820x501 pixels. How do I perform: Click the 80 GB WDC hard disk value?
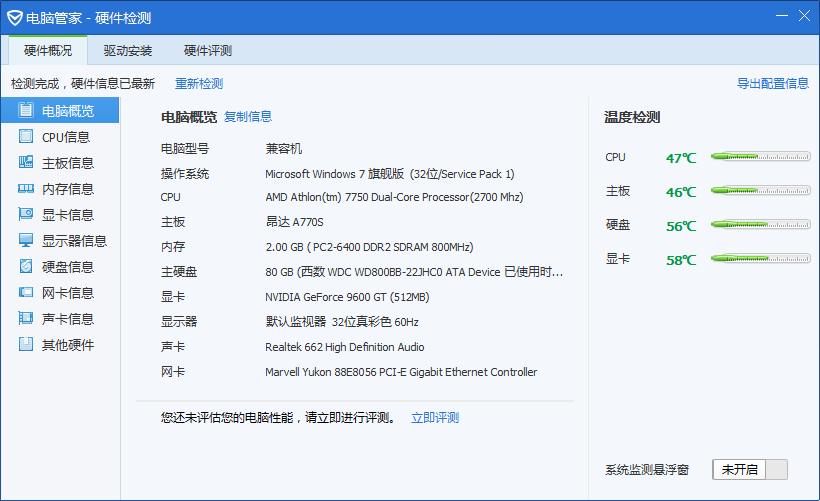[414, 272]
